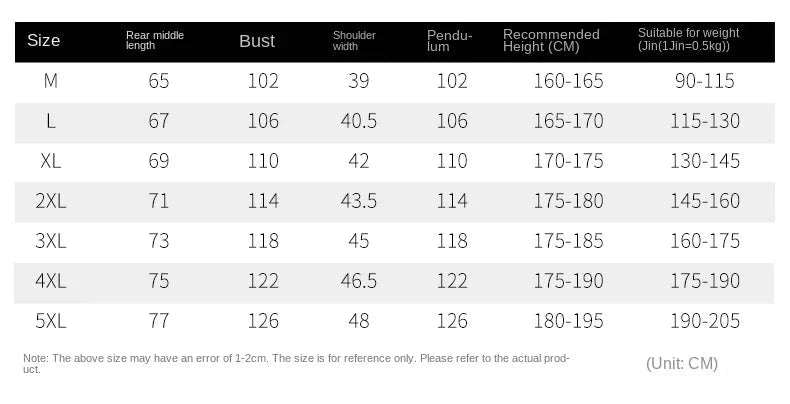This screenshot has height=404, width=790.
Task: Click shoulder width value 40.5
Action: 358,121
